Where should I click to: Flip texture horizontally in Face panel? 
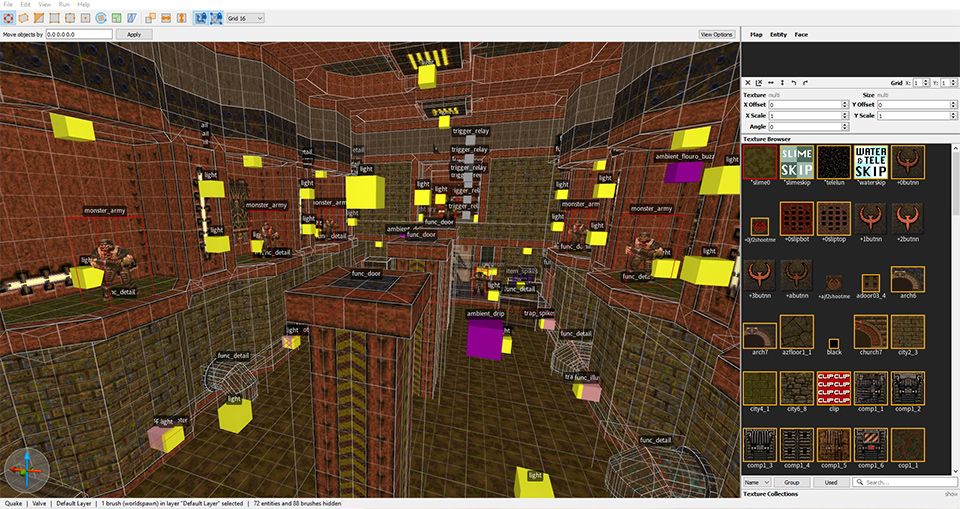click(x=770, y=82)
